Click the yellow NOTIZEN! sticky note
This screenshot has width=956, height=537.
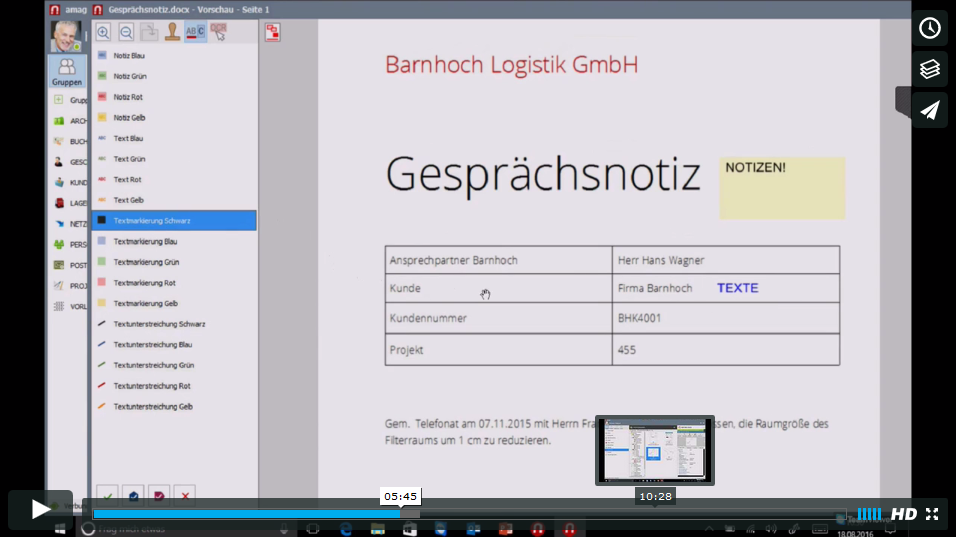pyautogui.click(x=782, y=188)
